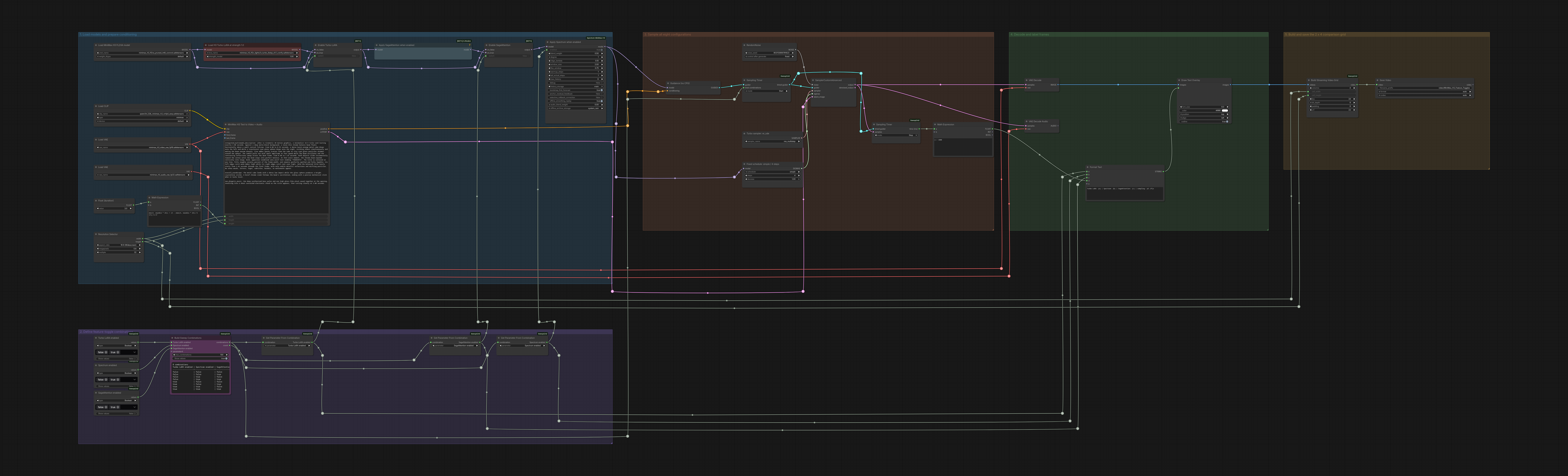Increase fps with its right arrow
This screenshot has height=476, width=1568.
(1354, 99)
